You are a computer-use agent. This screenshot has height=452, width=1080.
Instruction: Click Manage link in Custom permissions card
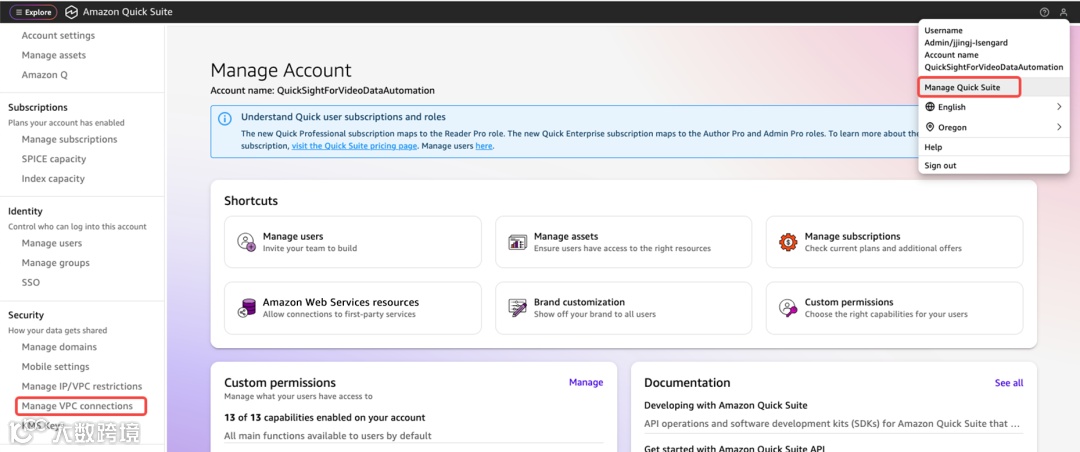point(586,382)
